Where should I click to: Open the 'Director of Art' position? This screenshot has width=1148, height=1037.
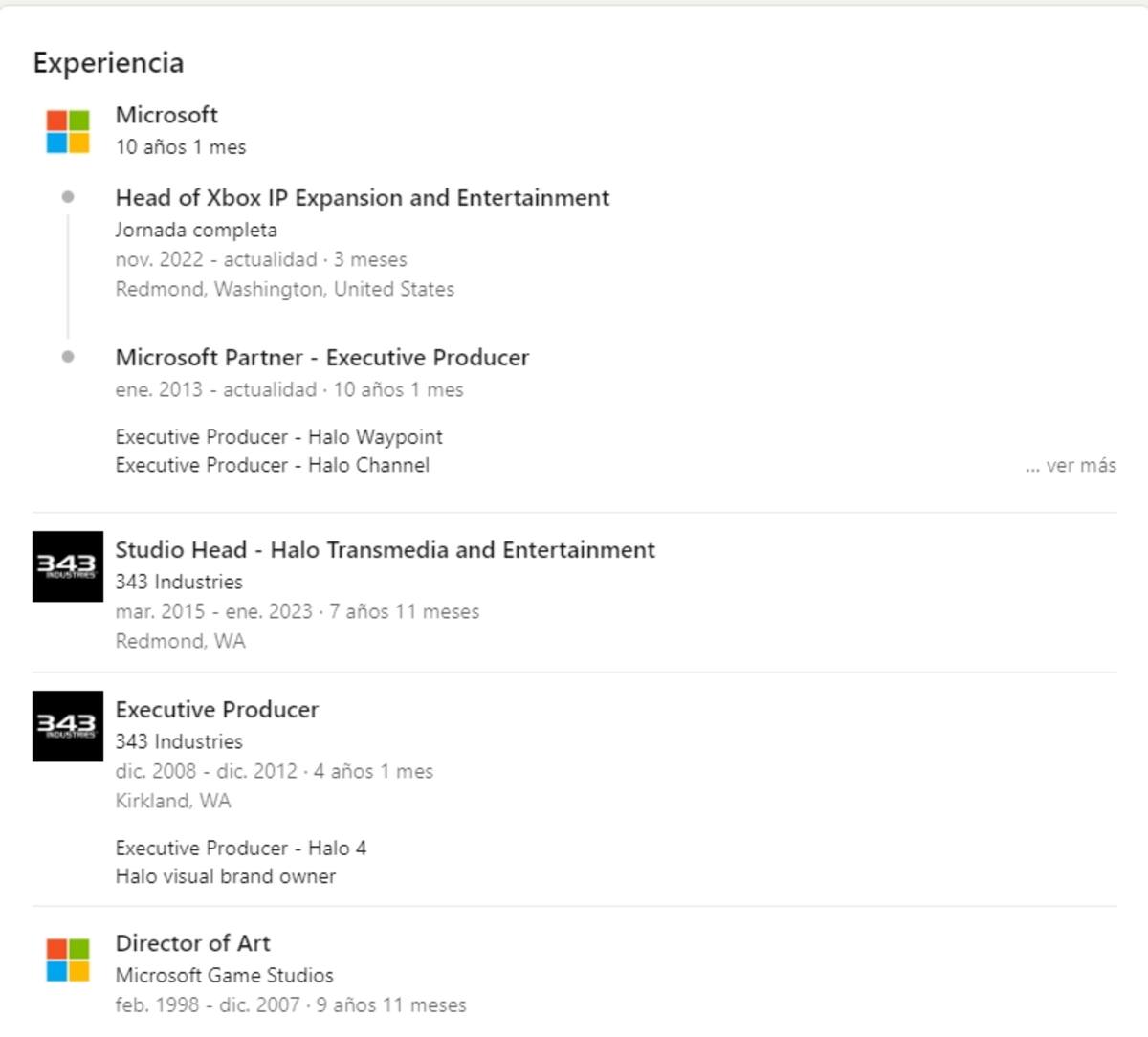click(x=193, y=943)
